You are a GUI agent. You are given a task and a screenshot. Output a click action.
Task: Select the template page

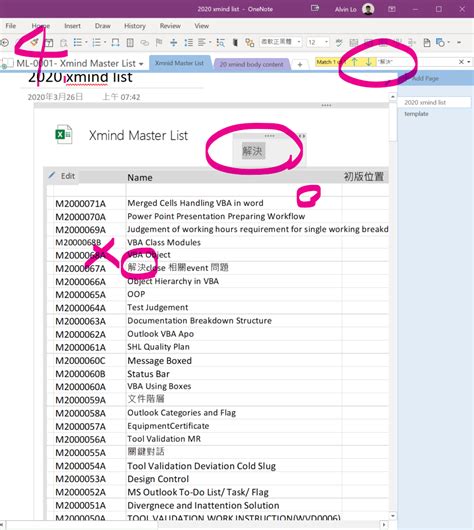(x=416, y=114)
